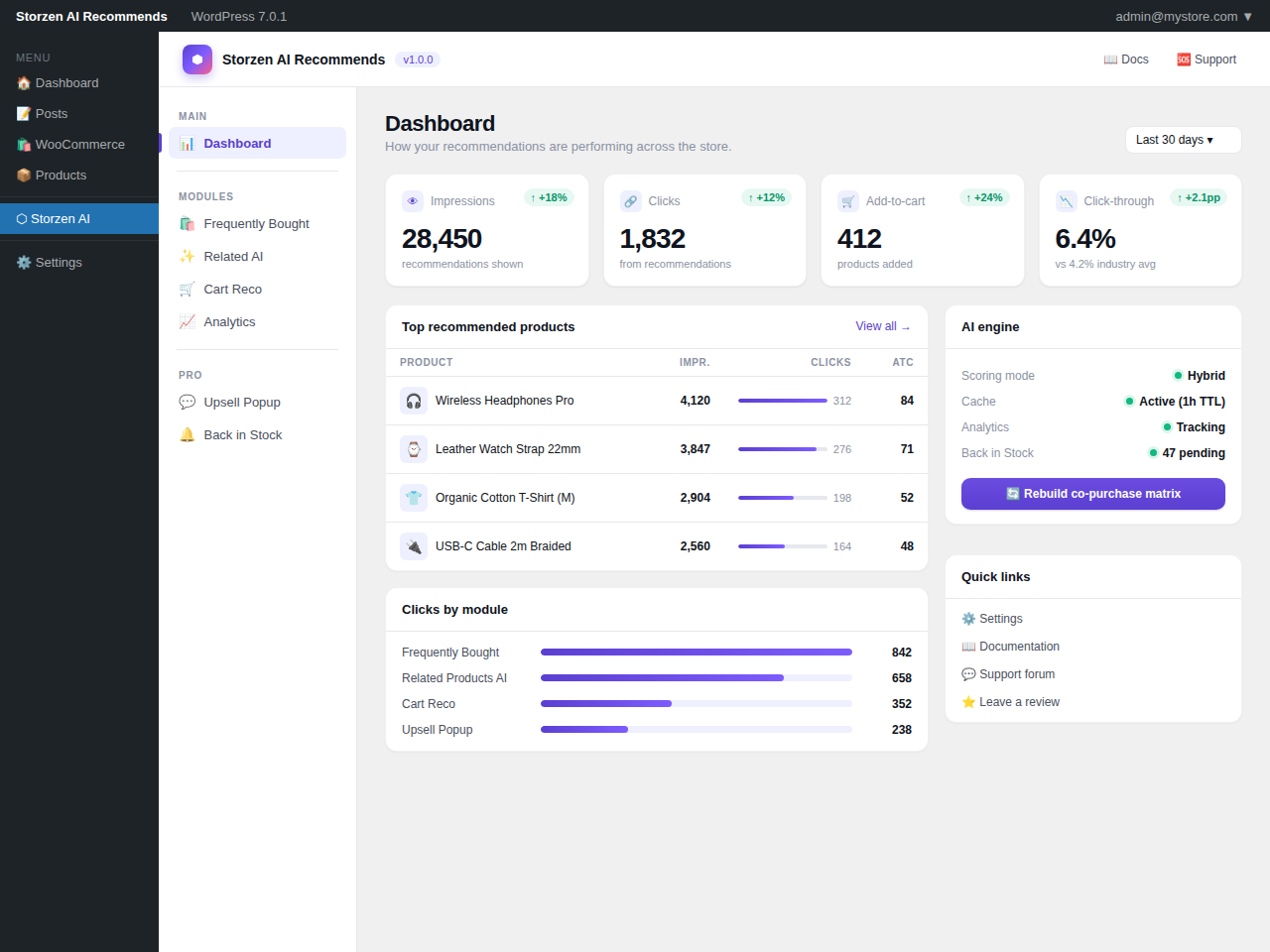Click the Add-to-cart cart icon
This screenshot has width=1270, height=952.
pyautogui.click(x=848, y=201)
